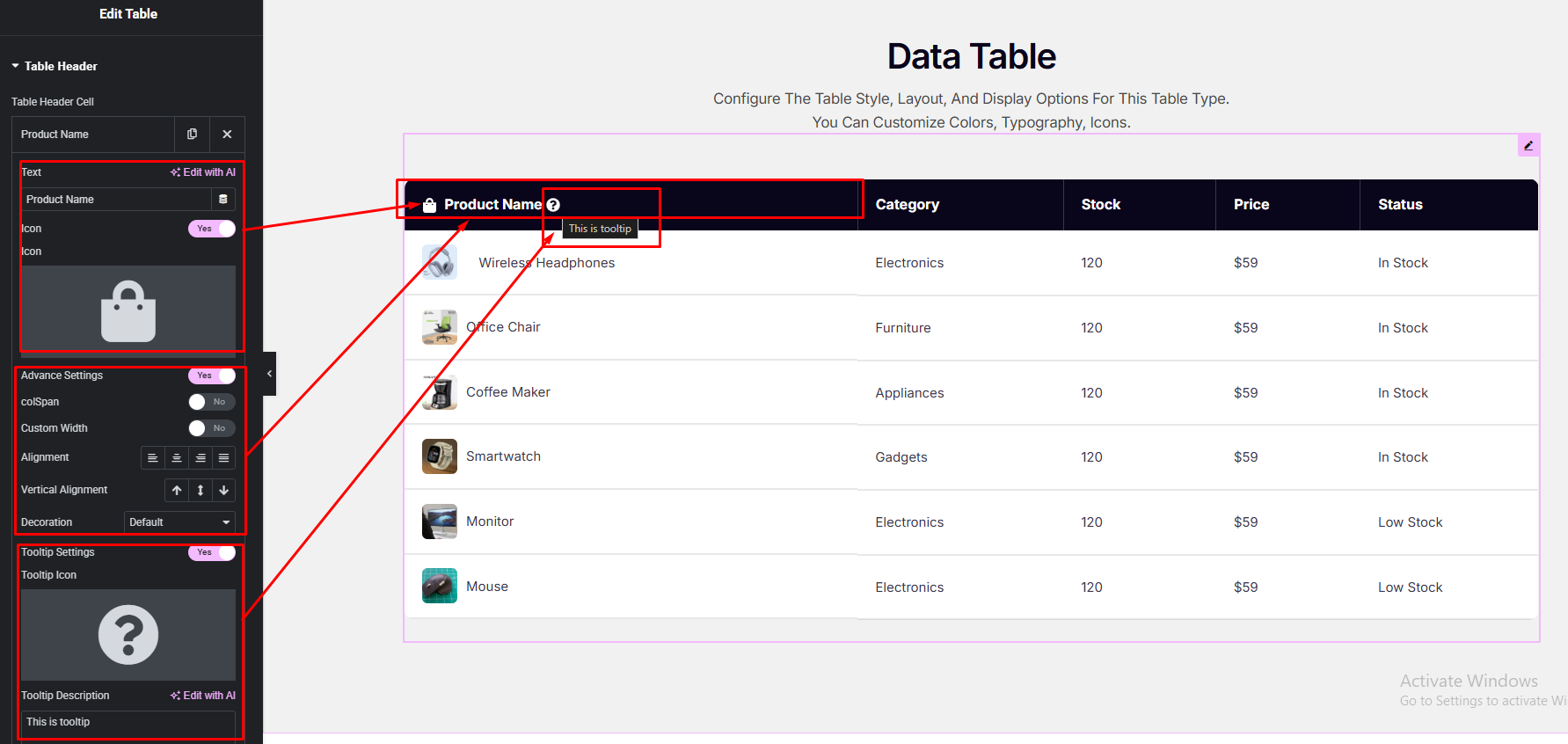Screen dimensions: 1568x744
Task: Remove the Product Name header cell
Action: tap(227, 135)
